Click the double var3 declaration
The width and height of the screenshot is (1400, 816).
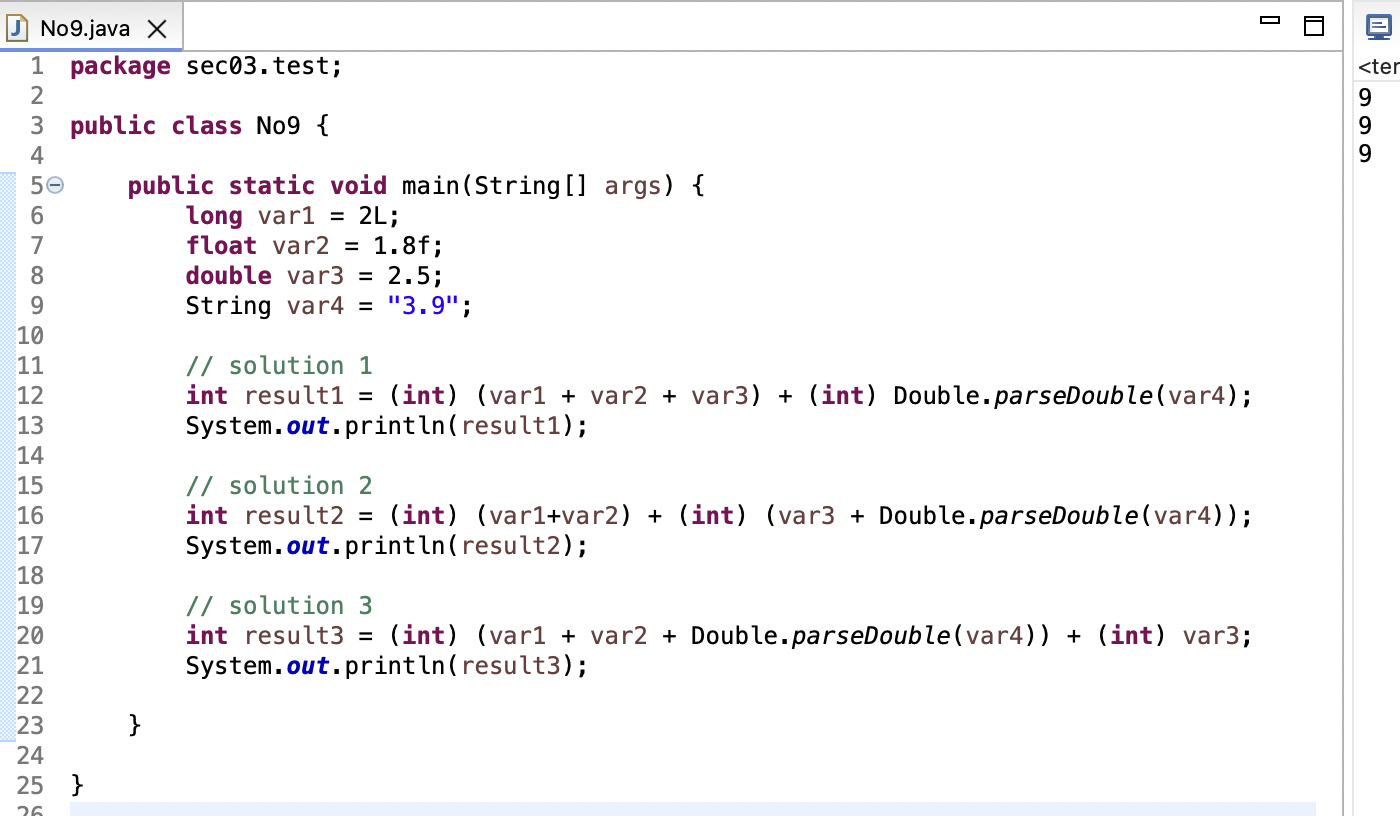coord(315,276)
